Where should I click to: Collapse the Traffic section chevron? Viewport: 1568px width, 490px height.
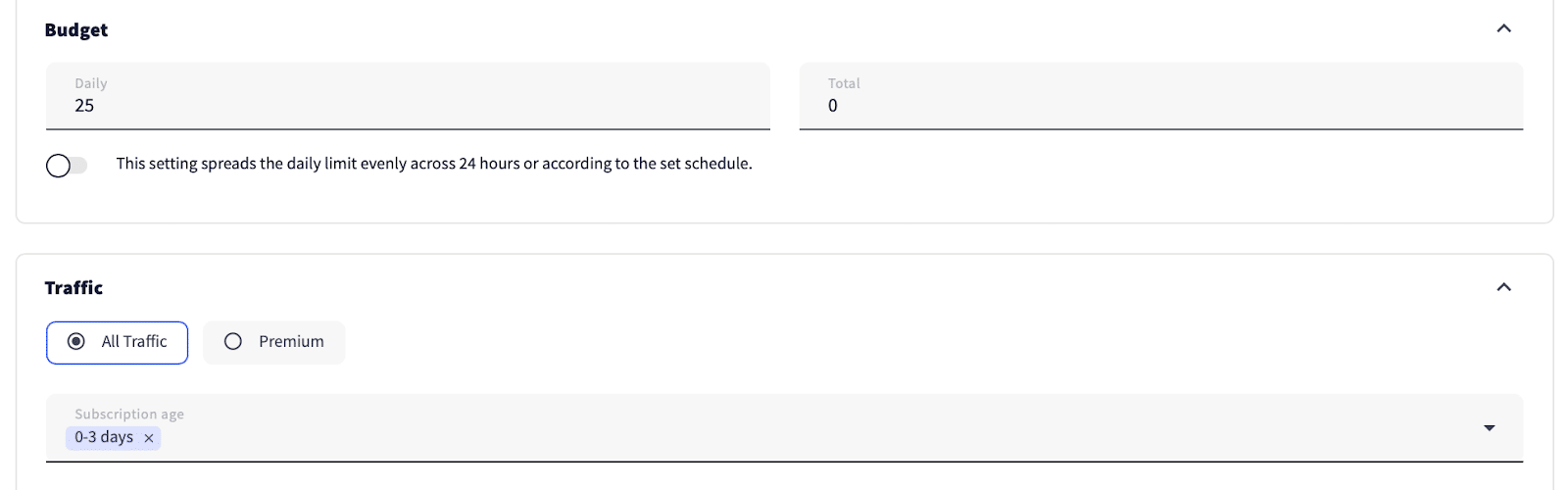(1503, 287)
